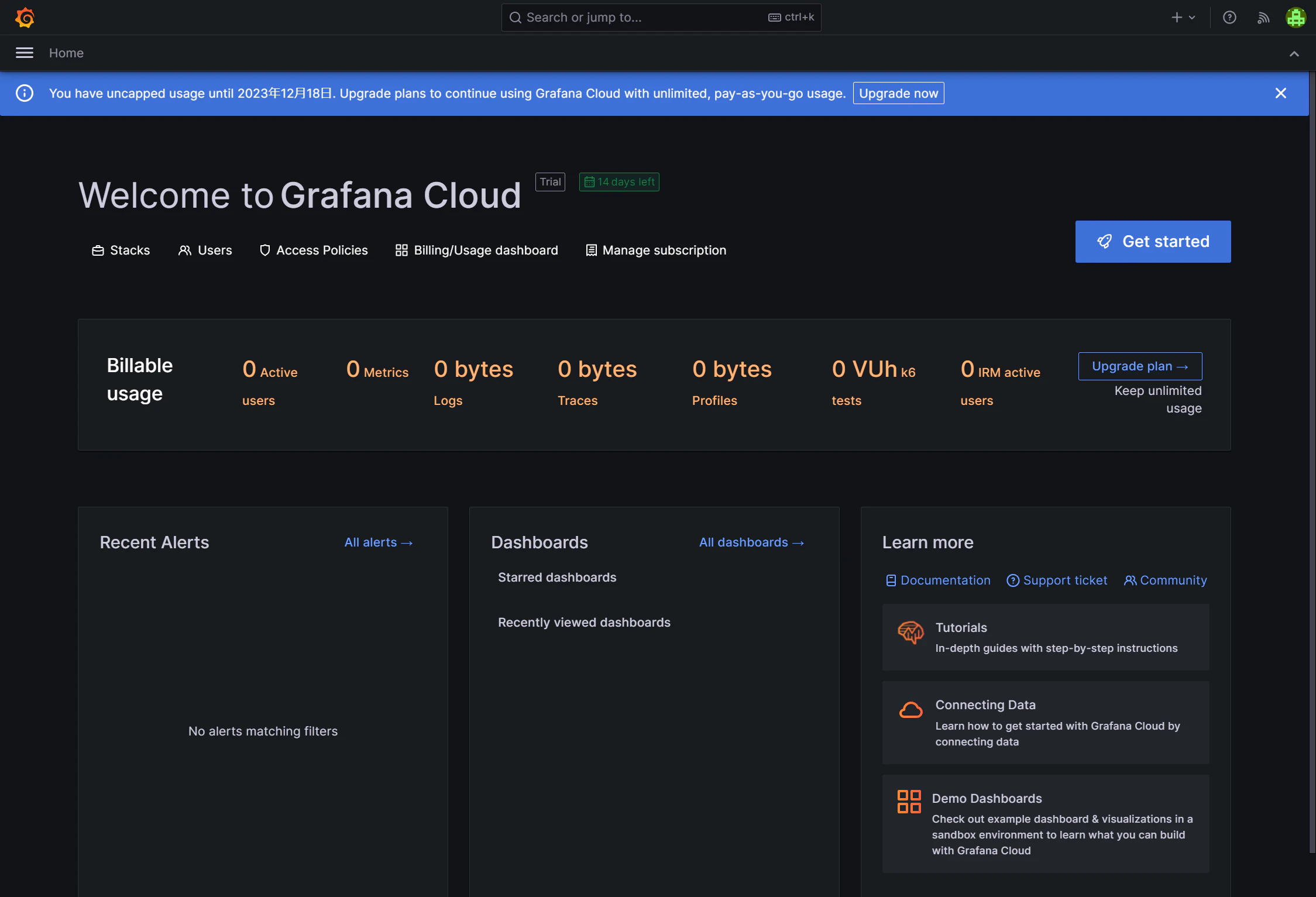Click the Home breadcrumb
This screenshot has width=1316, height=897.
66,53
